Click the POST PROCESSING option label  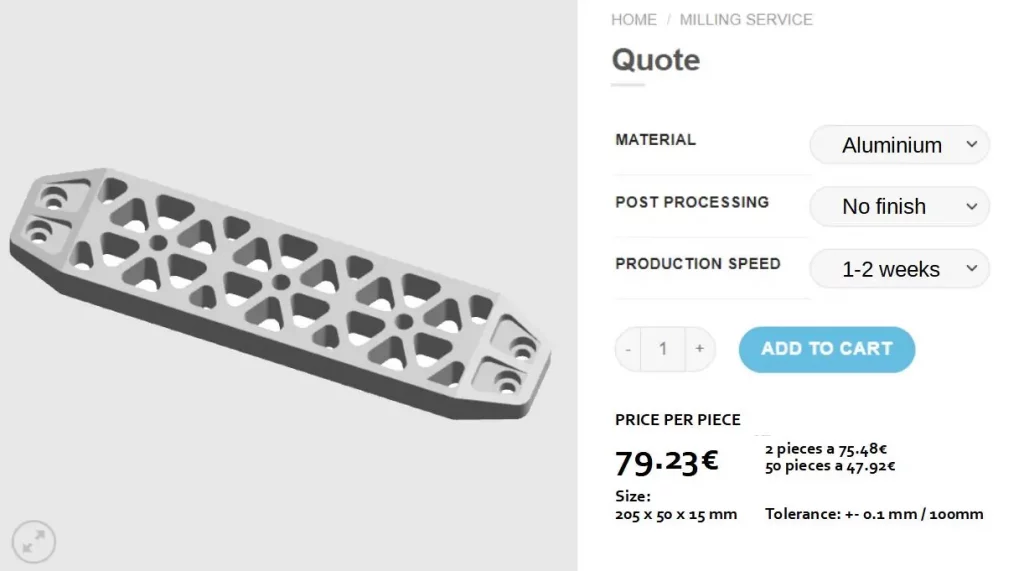[x=692, y=202]
